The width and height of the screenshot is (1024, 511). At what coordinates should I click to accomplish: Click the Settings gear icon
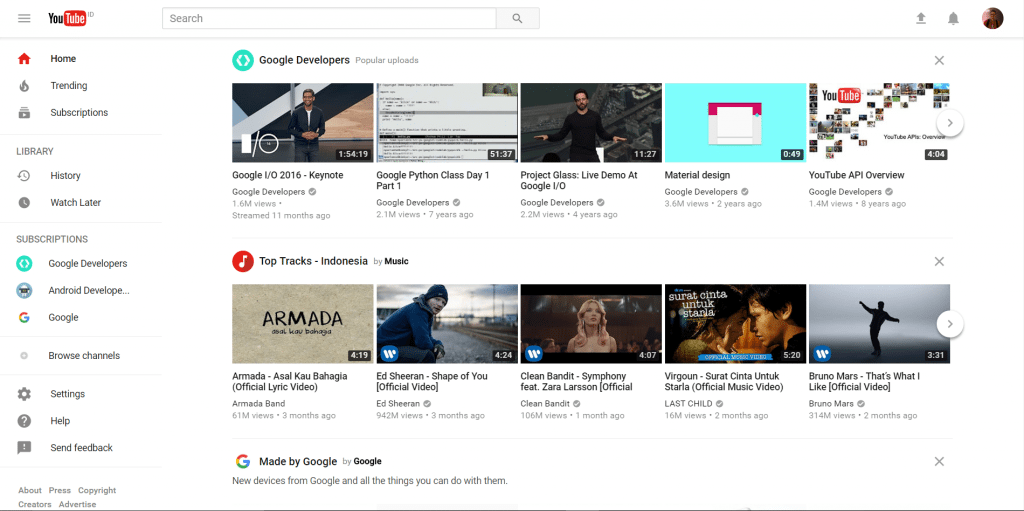click(24, 394)
